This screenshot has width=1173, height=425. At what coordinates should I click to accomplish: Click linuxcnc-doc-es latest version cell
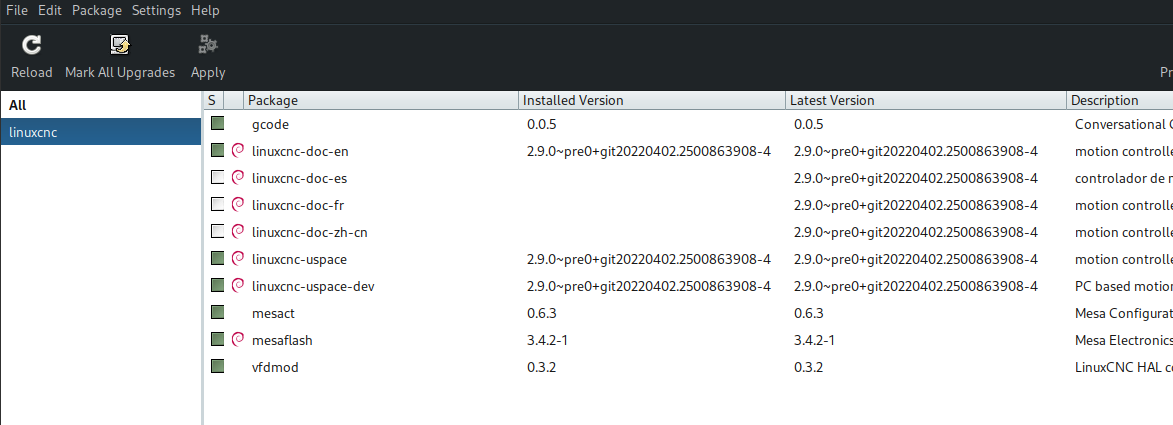pyautogui.click(x=916, y=178)
